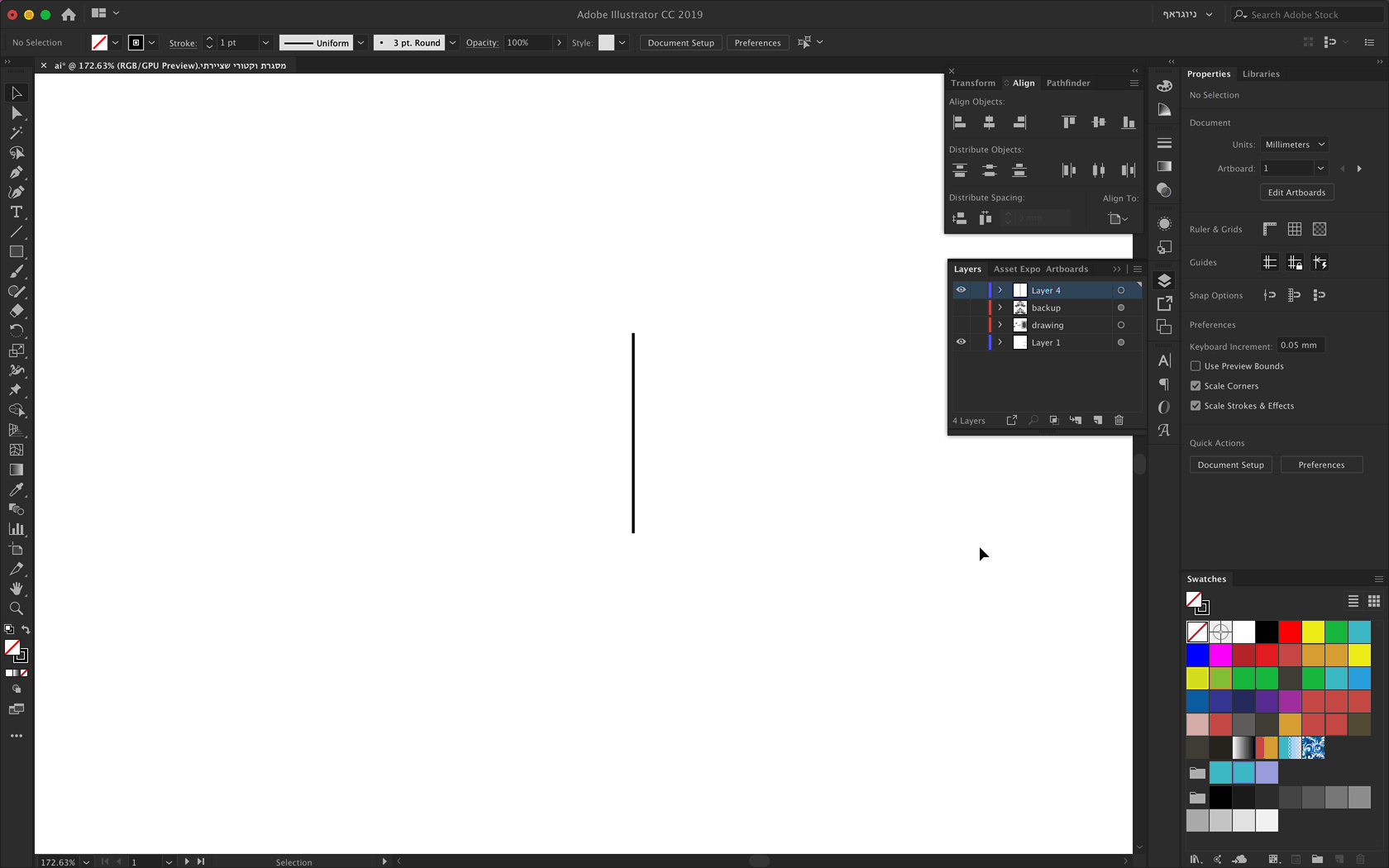The height and width of the screenshot is (868, 1389).
Task: Click Preferences under Quick Actions
Action: pyautogui.click(x=1321, y=465)
